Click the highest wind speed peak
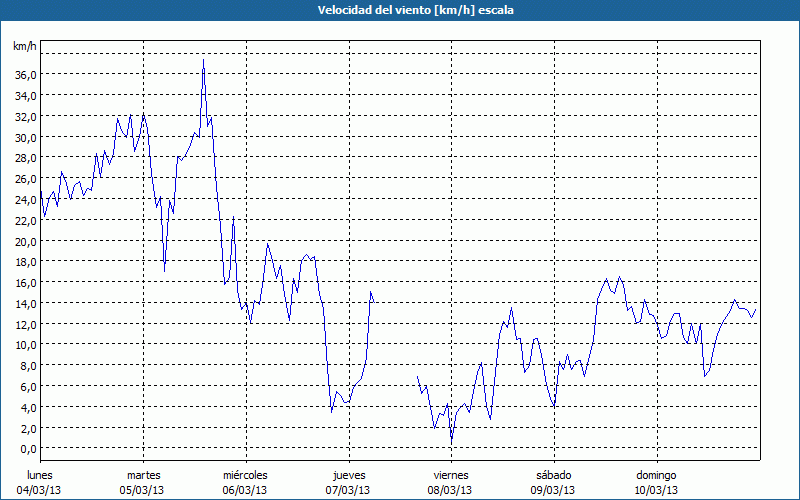The height and width of the screenshot is (500, 800). tap(203, 60)
